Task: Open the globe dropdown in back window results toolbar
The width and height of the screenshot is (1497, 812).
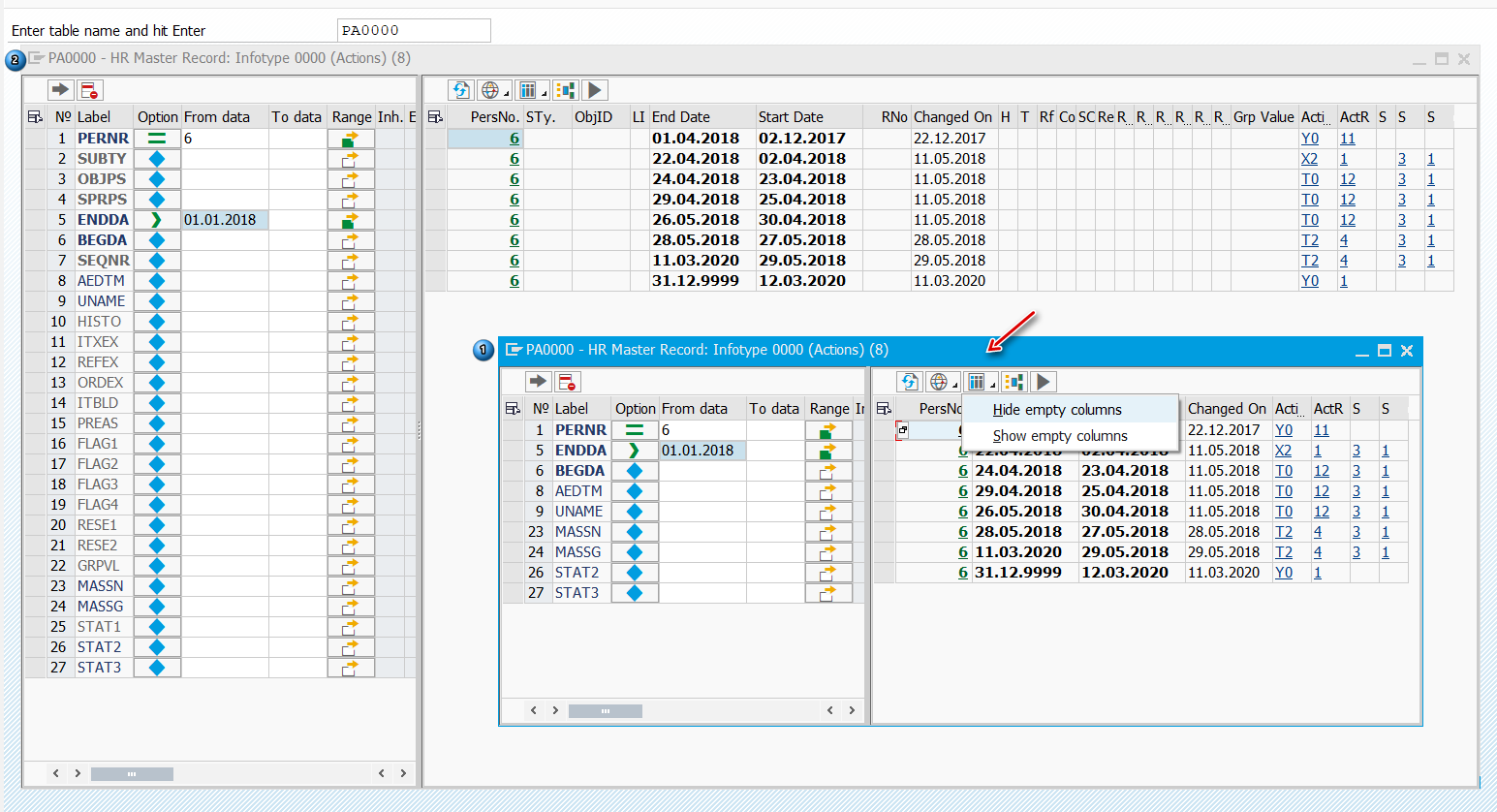Action: point(493,90)
